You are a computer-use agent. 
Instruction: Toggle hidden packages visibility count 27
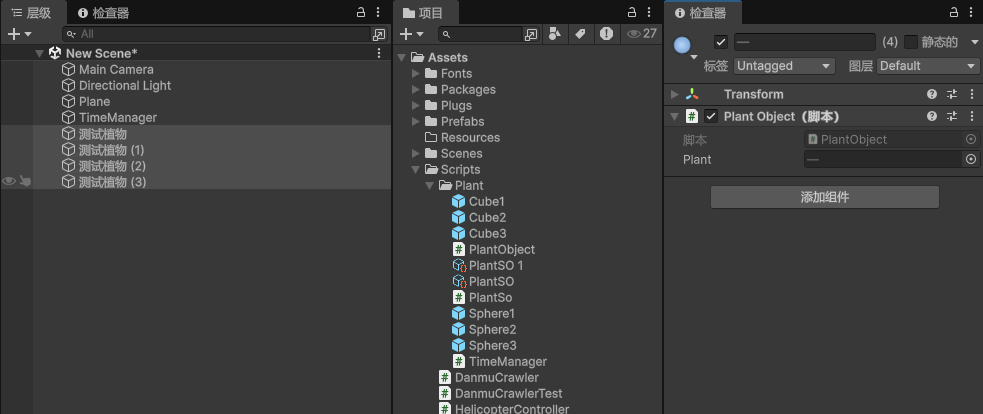pos(641,34)
